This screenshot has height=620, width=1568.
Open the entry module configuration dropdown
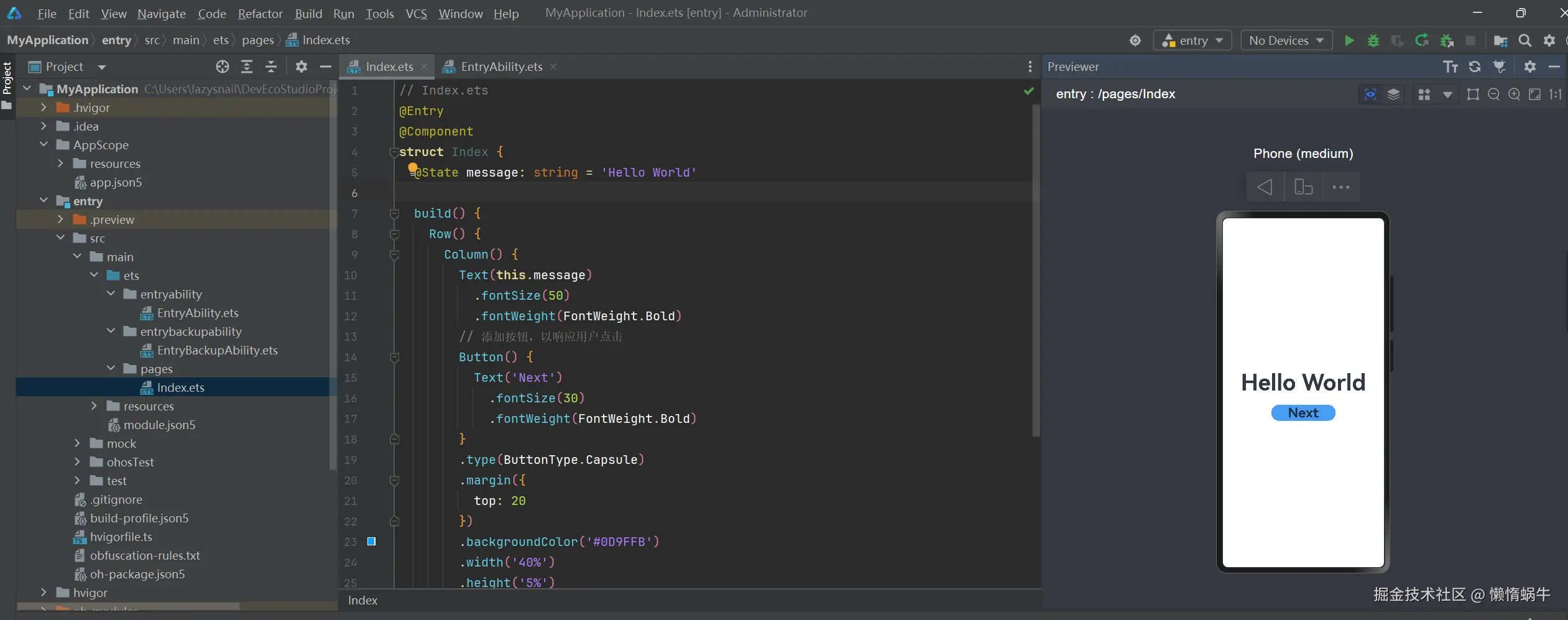pyautogui.click(x=1192, y=40)
